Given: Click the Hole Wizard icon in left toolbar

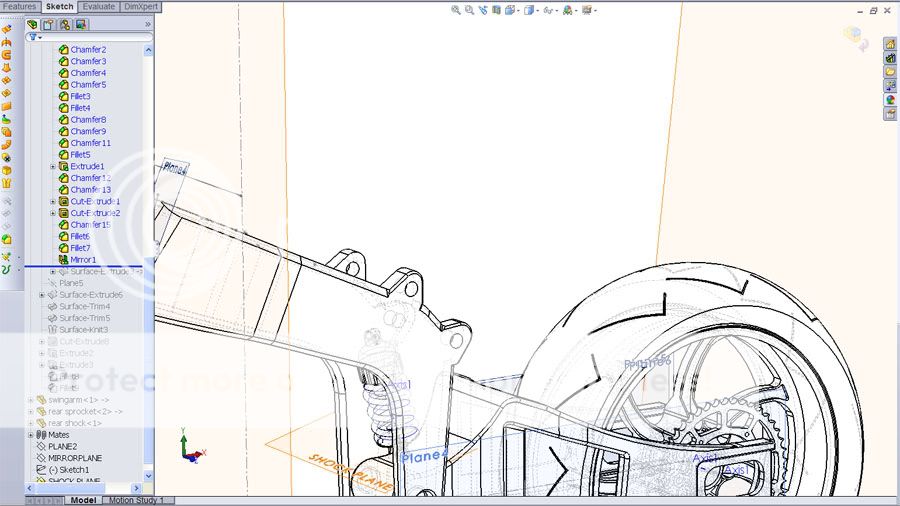Looking at the screenshot, I should [6, 158].
